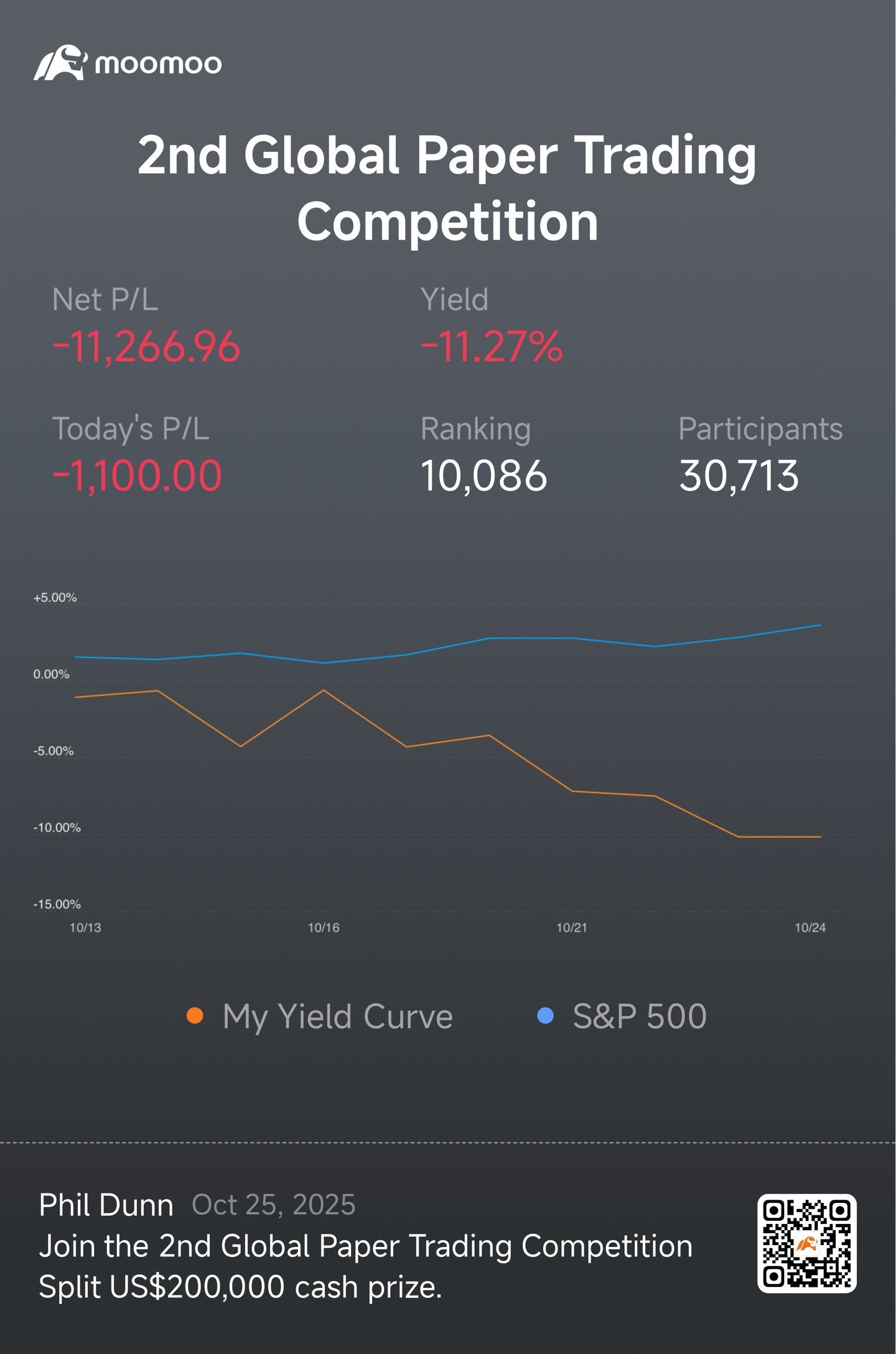
Task: Click the Participants count 30,713
Action: pos(739,476)
